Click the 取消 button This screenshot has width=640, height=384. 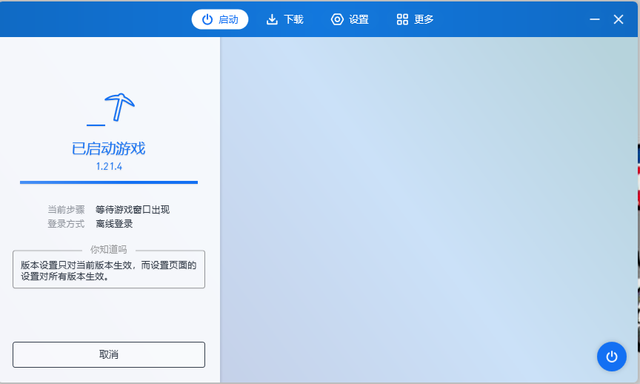pyautogui.click(x=109, y=355)
